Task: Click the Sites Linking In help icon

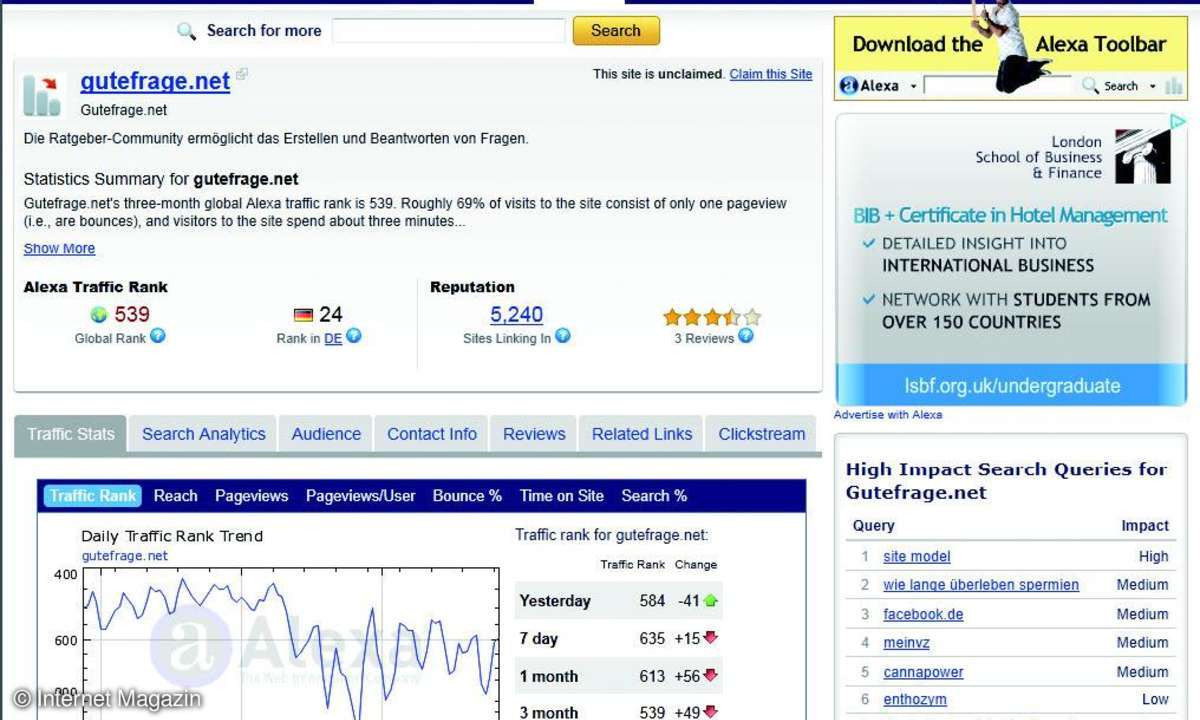Action: click(563, 337)
